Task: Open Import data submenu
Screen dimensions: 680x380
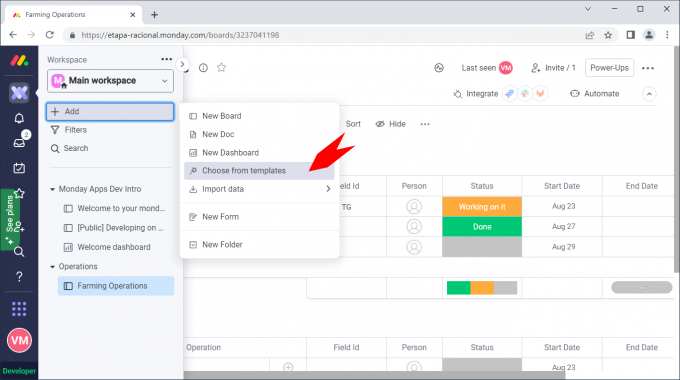Action: click(x=259, y=189)
